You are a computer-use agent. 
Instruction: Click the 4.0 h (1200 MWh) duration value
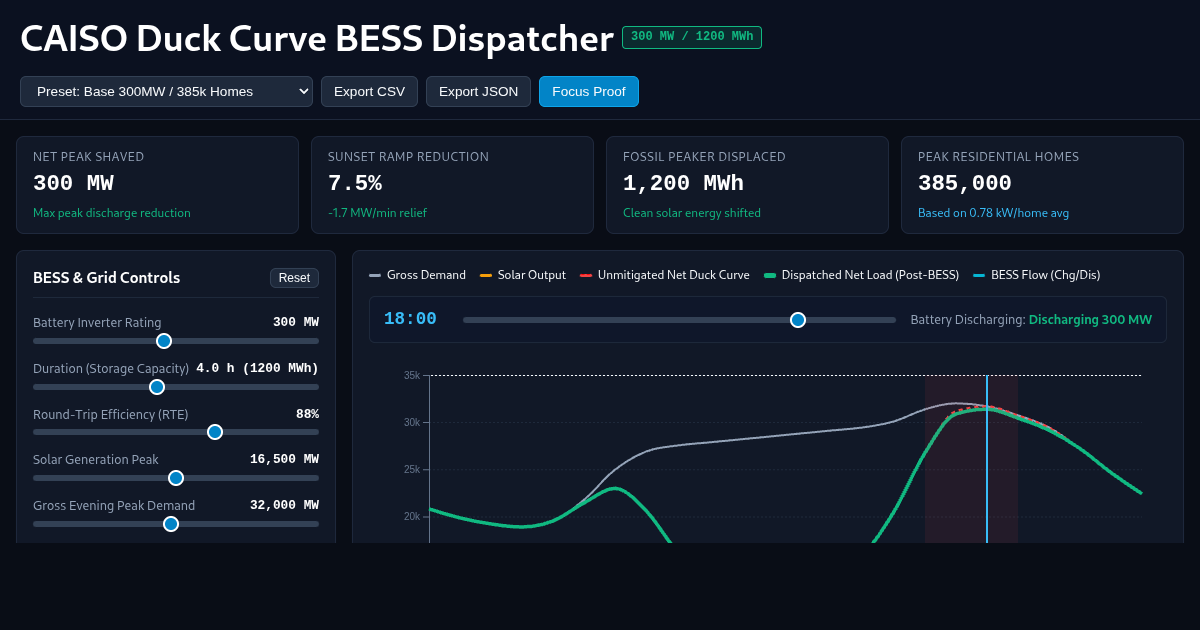(x=257, y=368)
